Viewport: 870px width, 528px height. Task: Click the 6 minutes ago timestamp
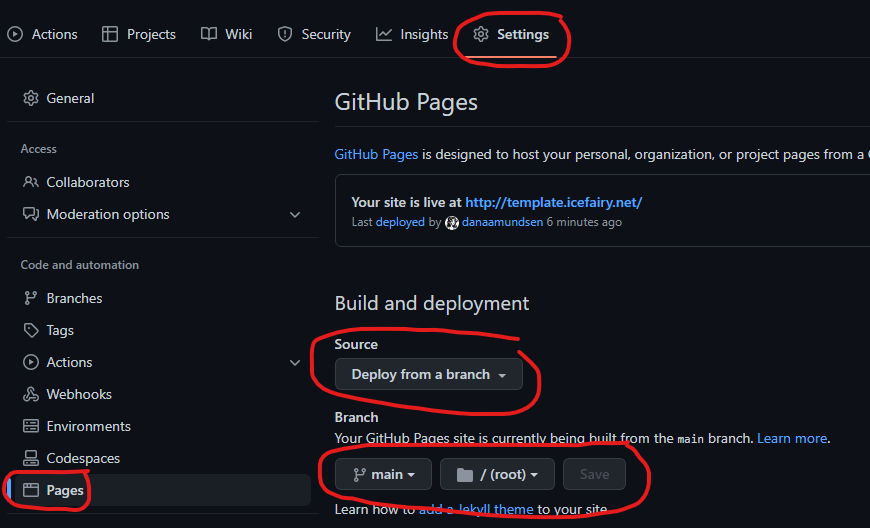tap(584, 222)
